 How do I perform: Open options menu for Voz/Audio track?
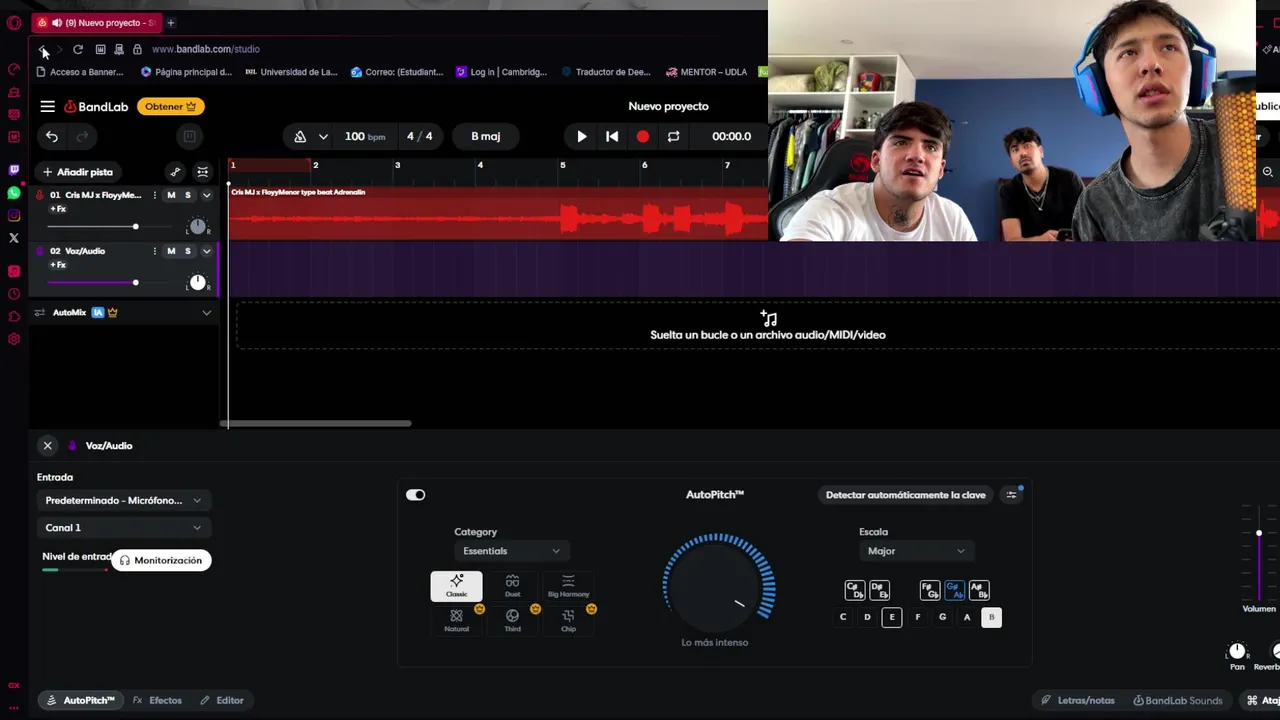[x=154, y=251]
